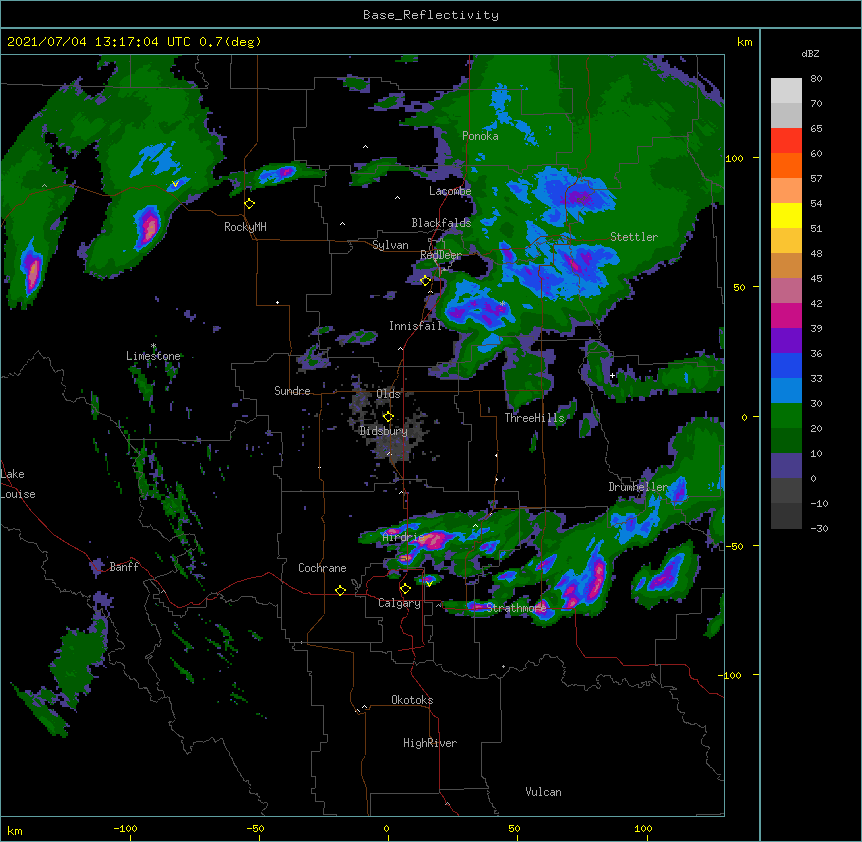Viewport: 862px width, 842px height.
Task: Select the yellow diamond marker below Cochrane
Action: point(340,590)
